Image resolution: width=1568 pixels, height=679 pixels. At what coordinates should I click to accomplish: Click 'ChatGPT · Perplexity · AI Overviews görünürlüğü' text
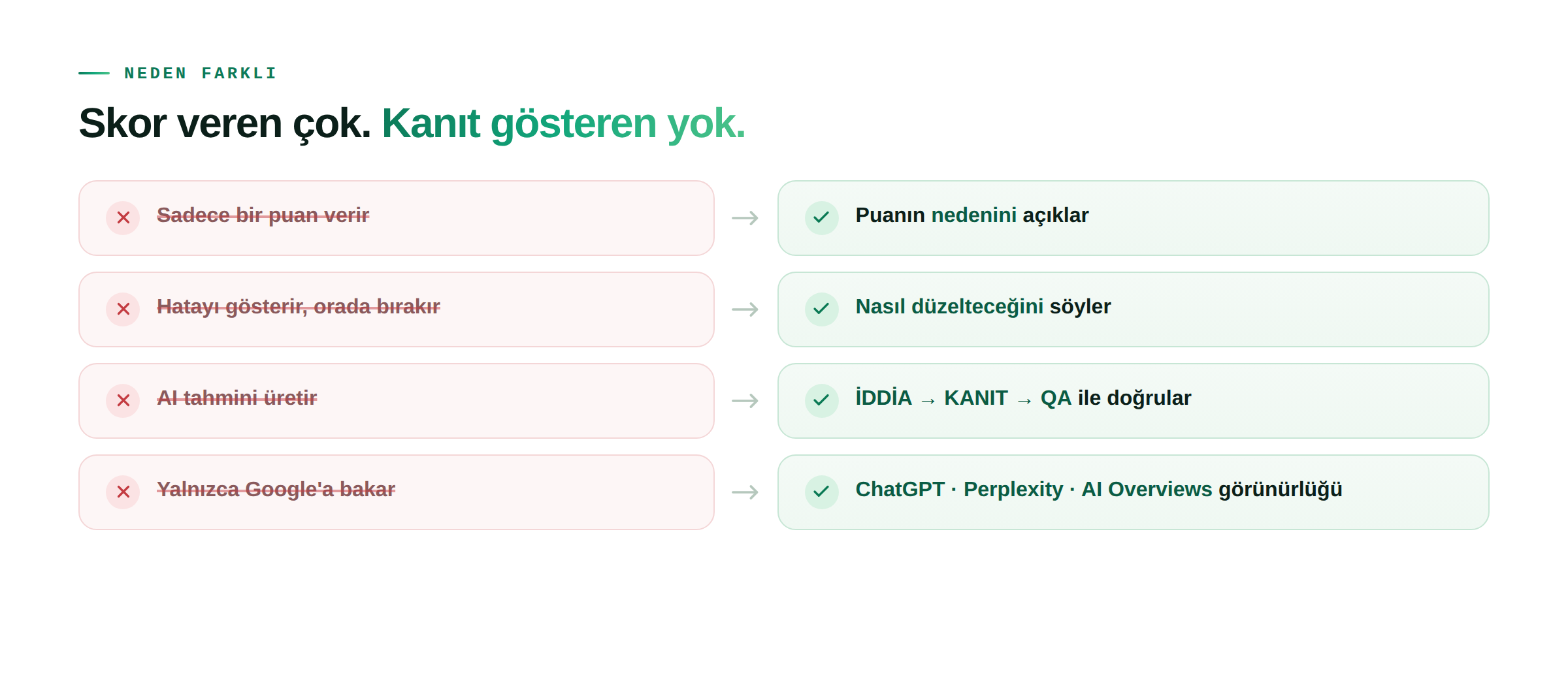coord(1098,490)
